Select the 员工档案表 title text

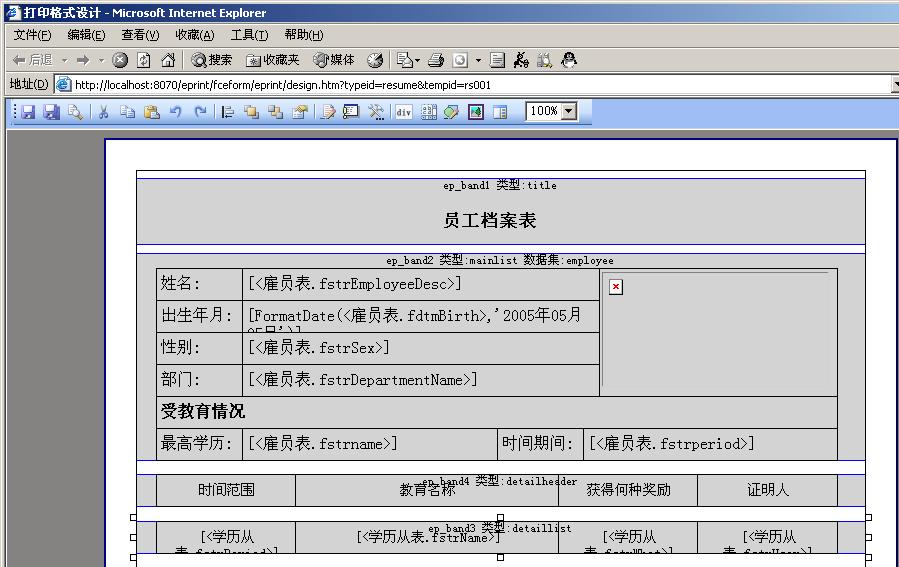(x=490, y=221)
